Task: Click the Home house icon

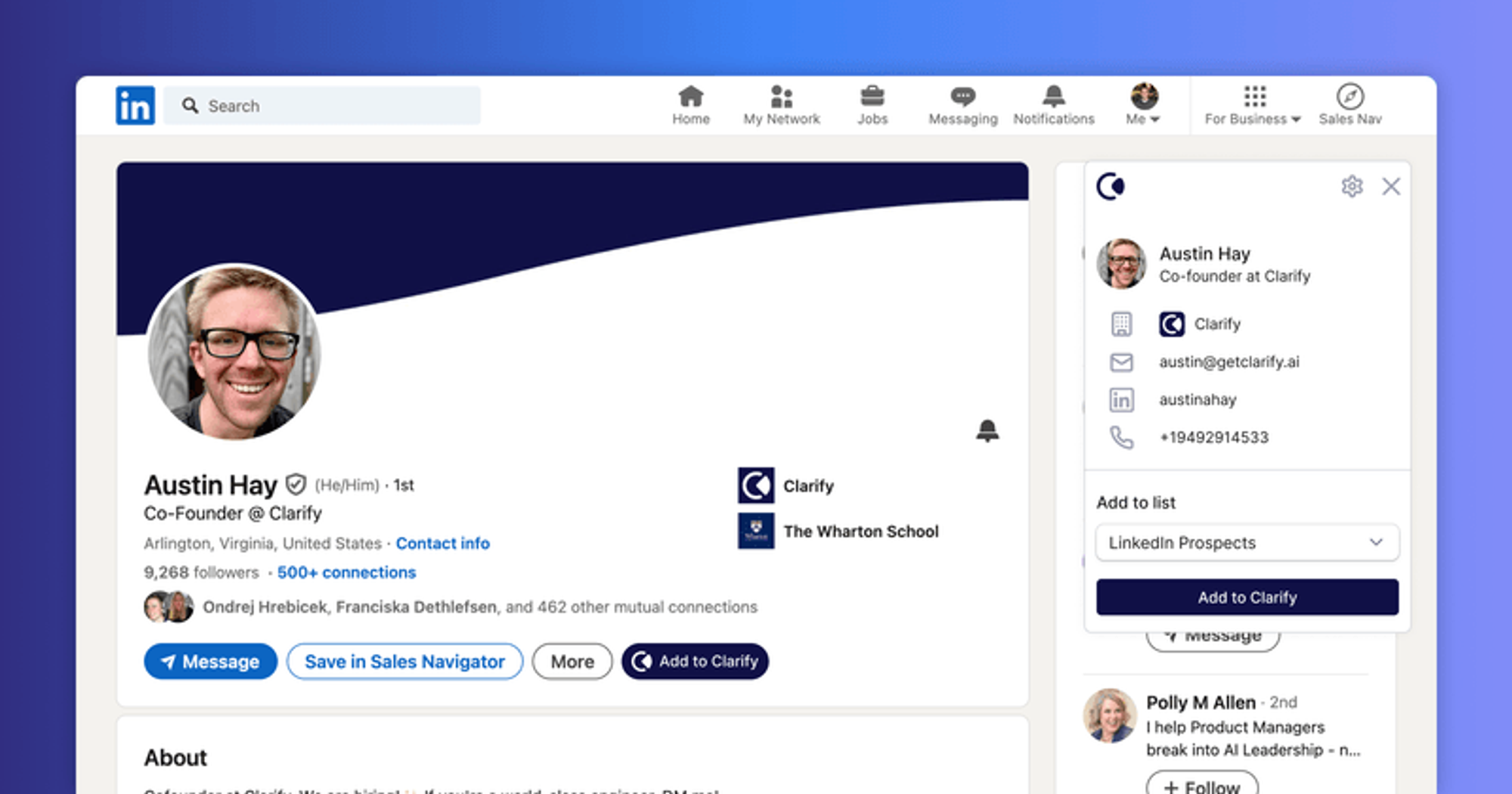Action: (x=691, y=97)
